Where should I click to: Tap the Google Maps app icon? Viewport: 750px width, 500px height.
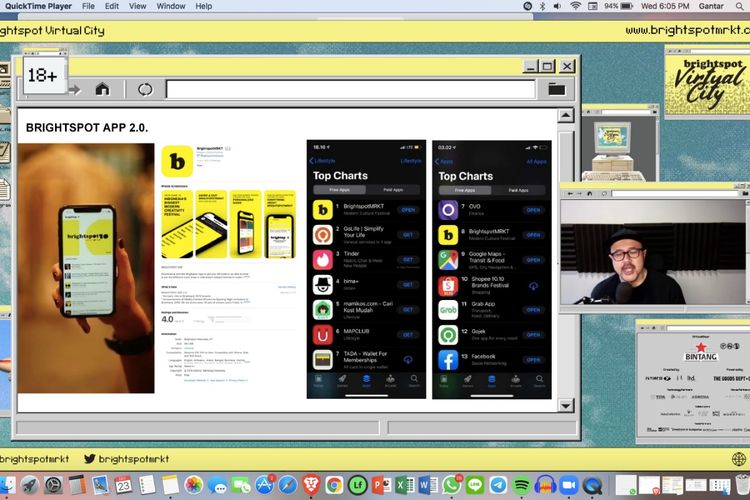448,260
